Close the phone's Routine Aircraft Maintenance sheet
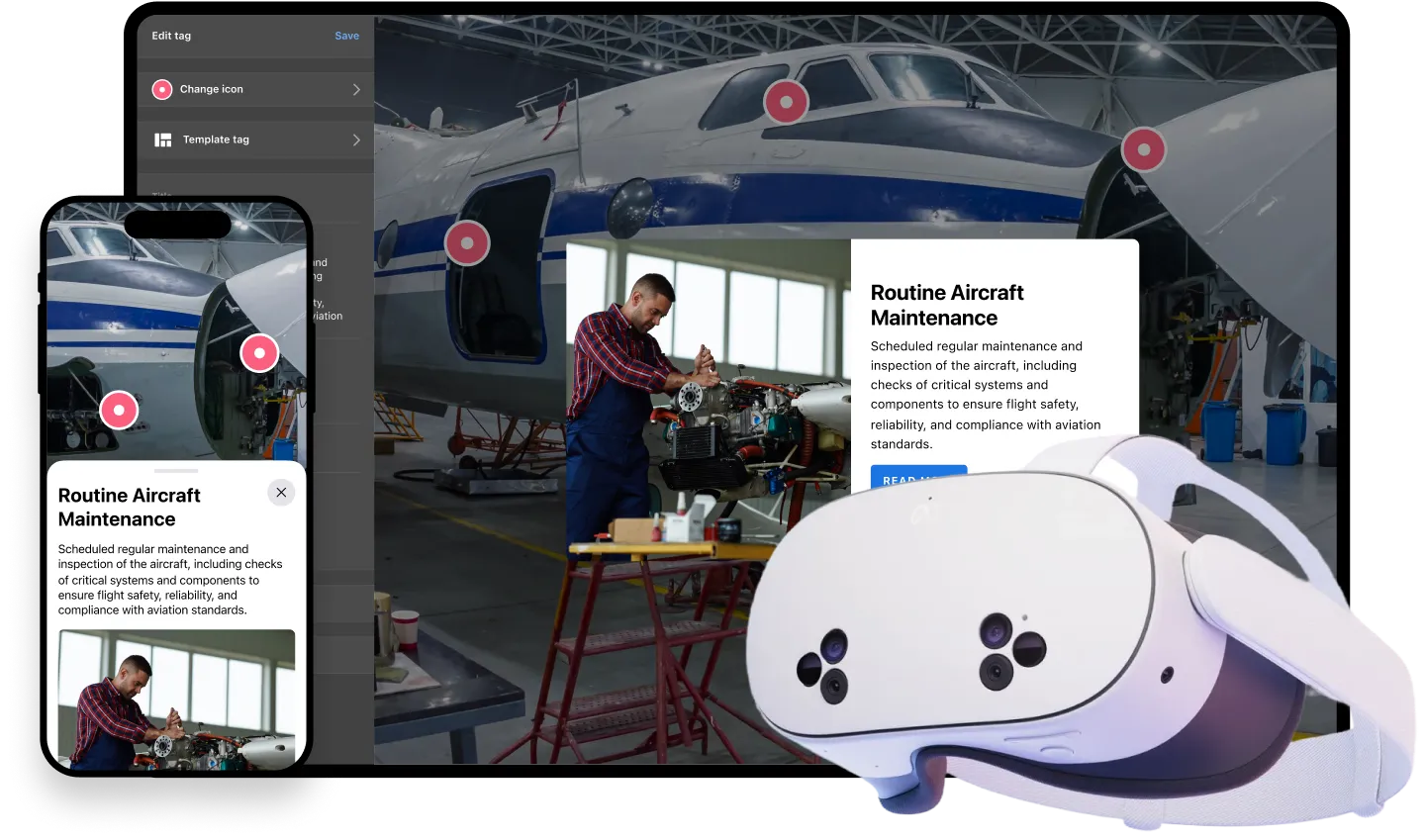This screenshot has height=840, width=1425. click(281, 493)
